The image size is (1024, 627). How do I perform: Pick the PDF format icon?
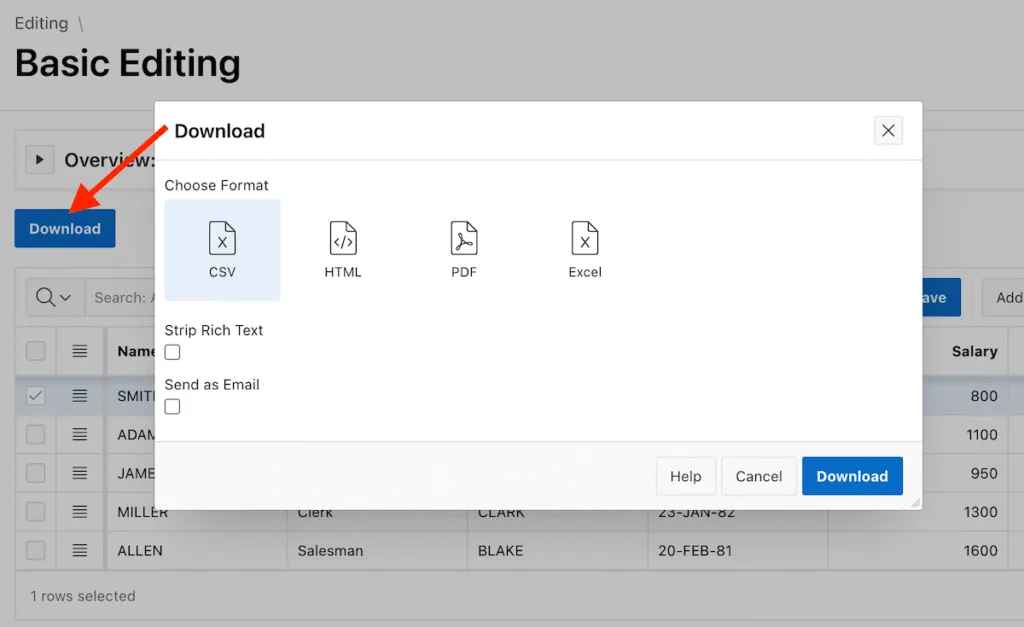pyautogui.click(x=464, y=250)
